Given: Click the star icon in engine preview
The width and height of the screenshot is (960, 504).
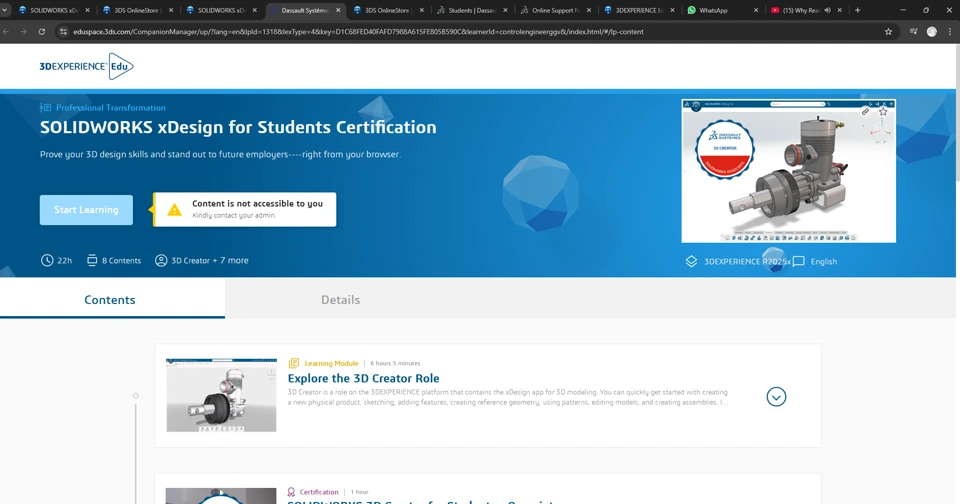Looking at the screenshot, I should (x=883, y=111).
